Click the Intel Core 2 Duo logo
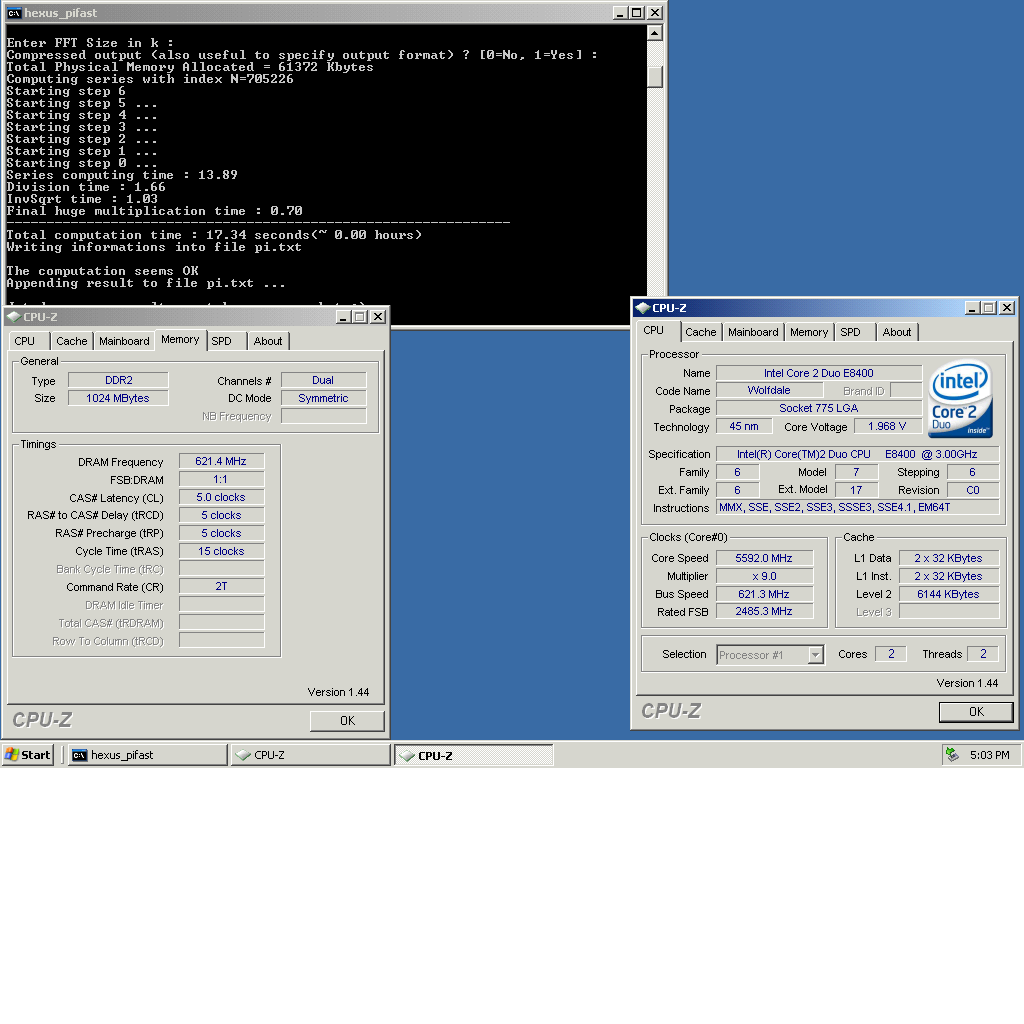This screenshot has width=1024, height=1024. click(960, 399)
